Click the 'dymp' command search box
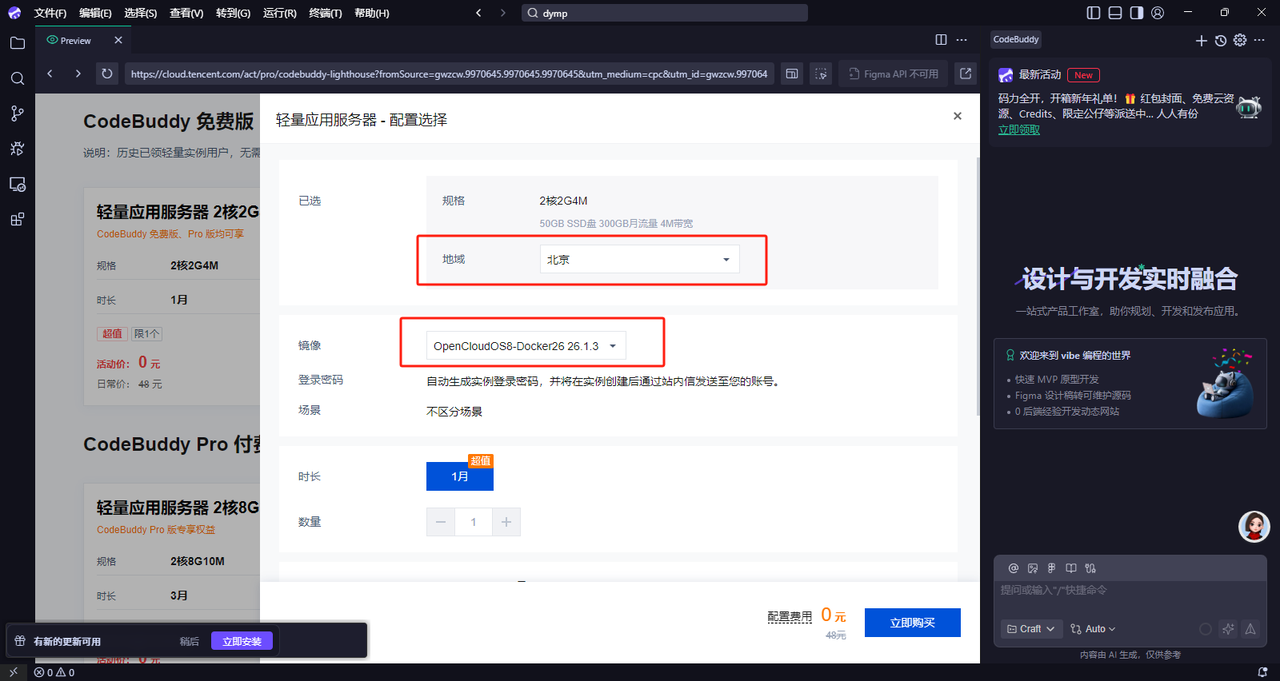Screen dimensions: 1280x681 (665, 13)
